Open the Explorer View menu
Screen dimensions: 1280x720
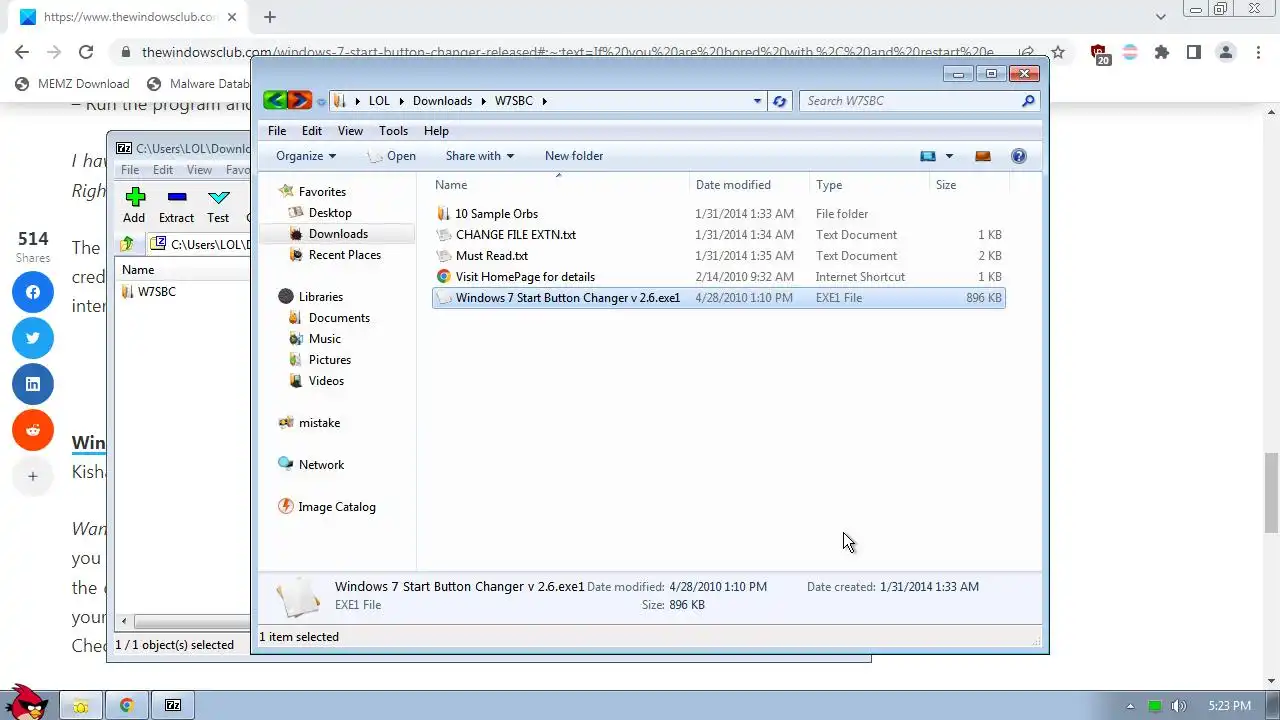tap(350, 131)
